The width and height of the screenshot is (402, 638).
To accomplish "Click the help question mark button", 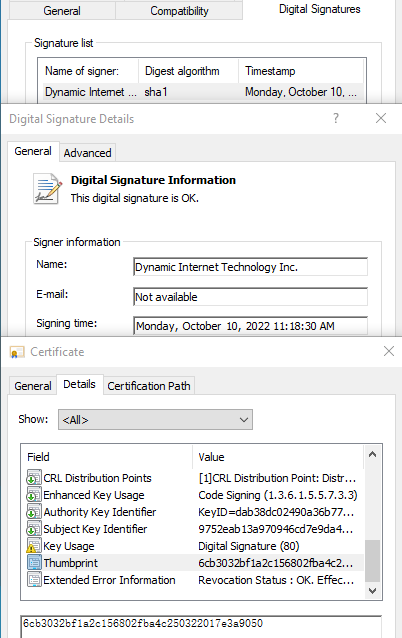I will [x=336, y=118].
